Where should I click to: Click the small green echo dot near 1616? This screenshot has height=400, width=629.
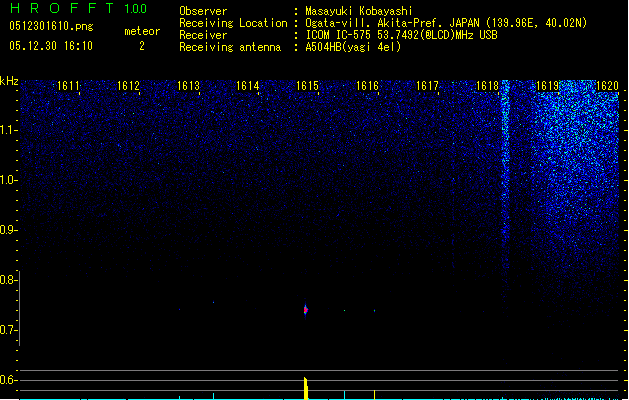[374, 311]
